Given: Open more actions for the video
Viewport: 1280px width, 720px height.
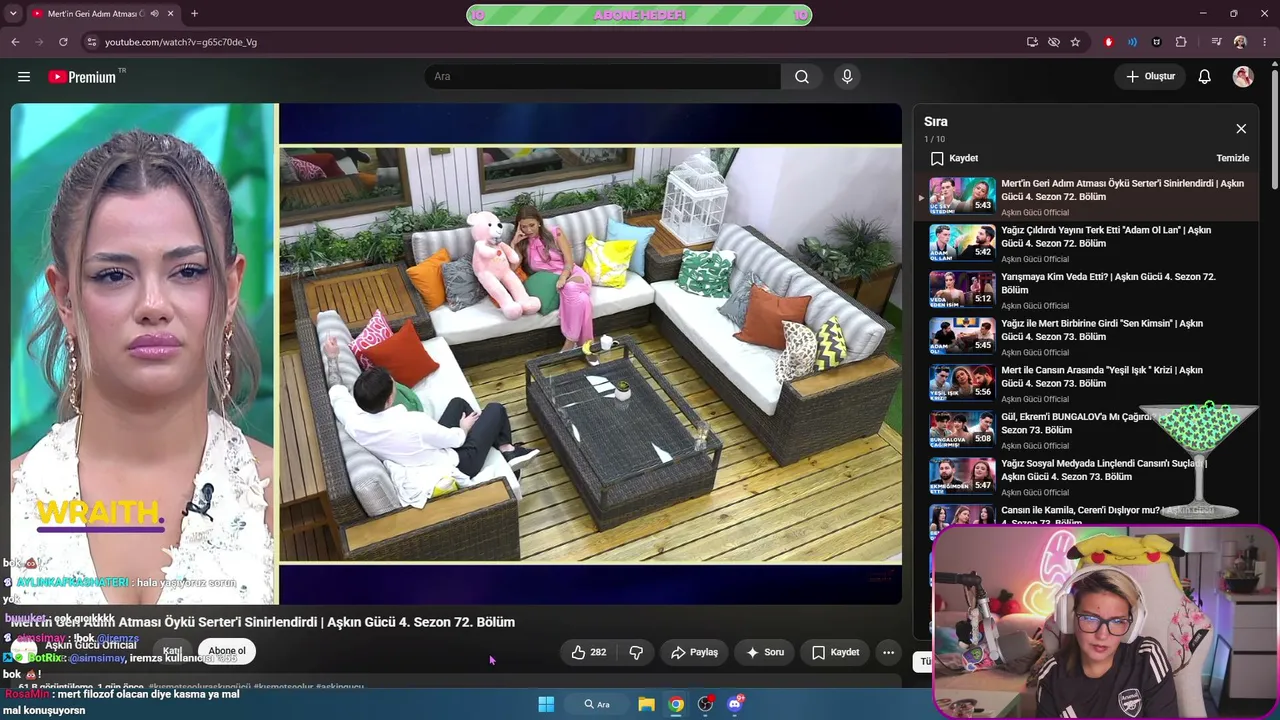Looking at the screenshot, I should [888, 652].
